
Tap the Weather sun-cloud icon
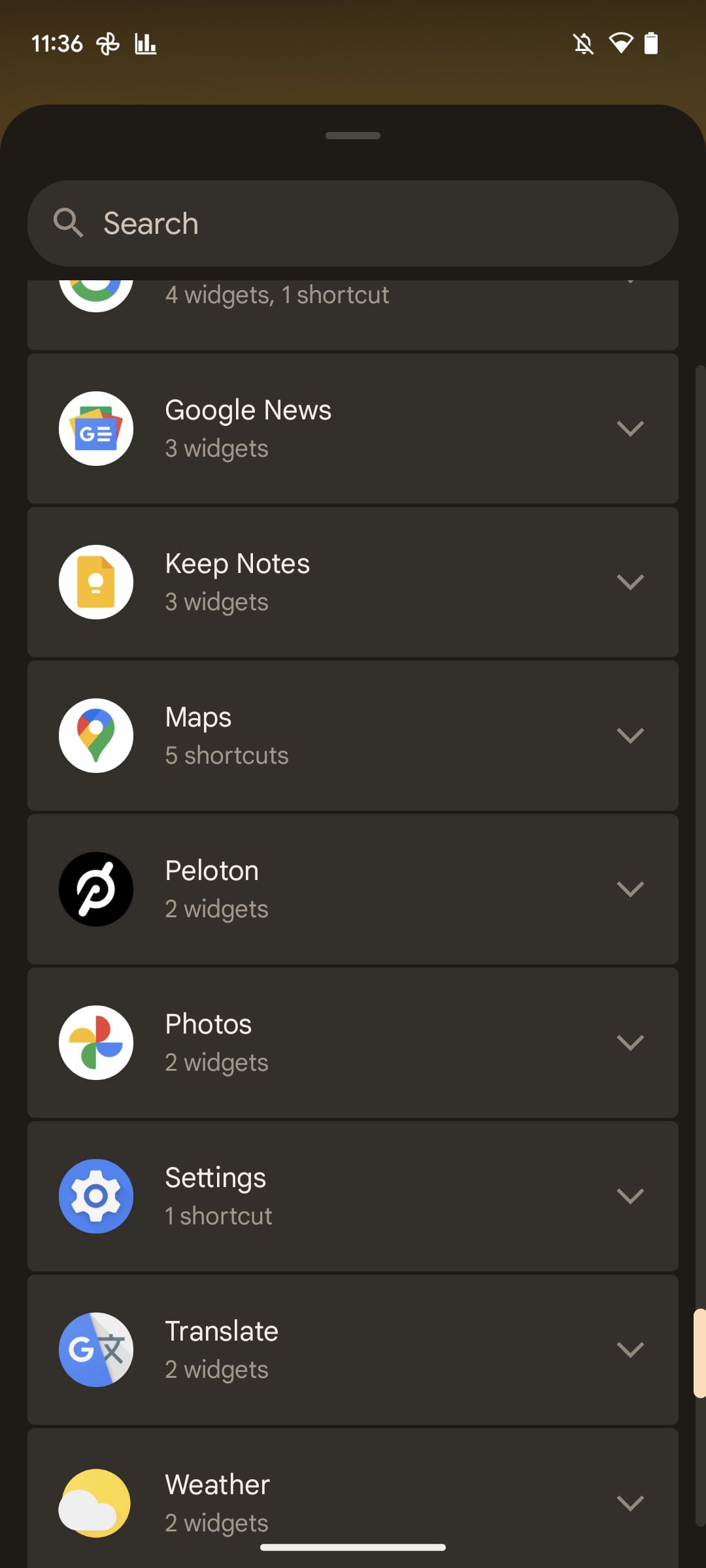pos(96,1503)
